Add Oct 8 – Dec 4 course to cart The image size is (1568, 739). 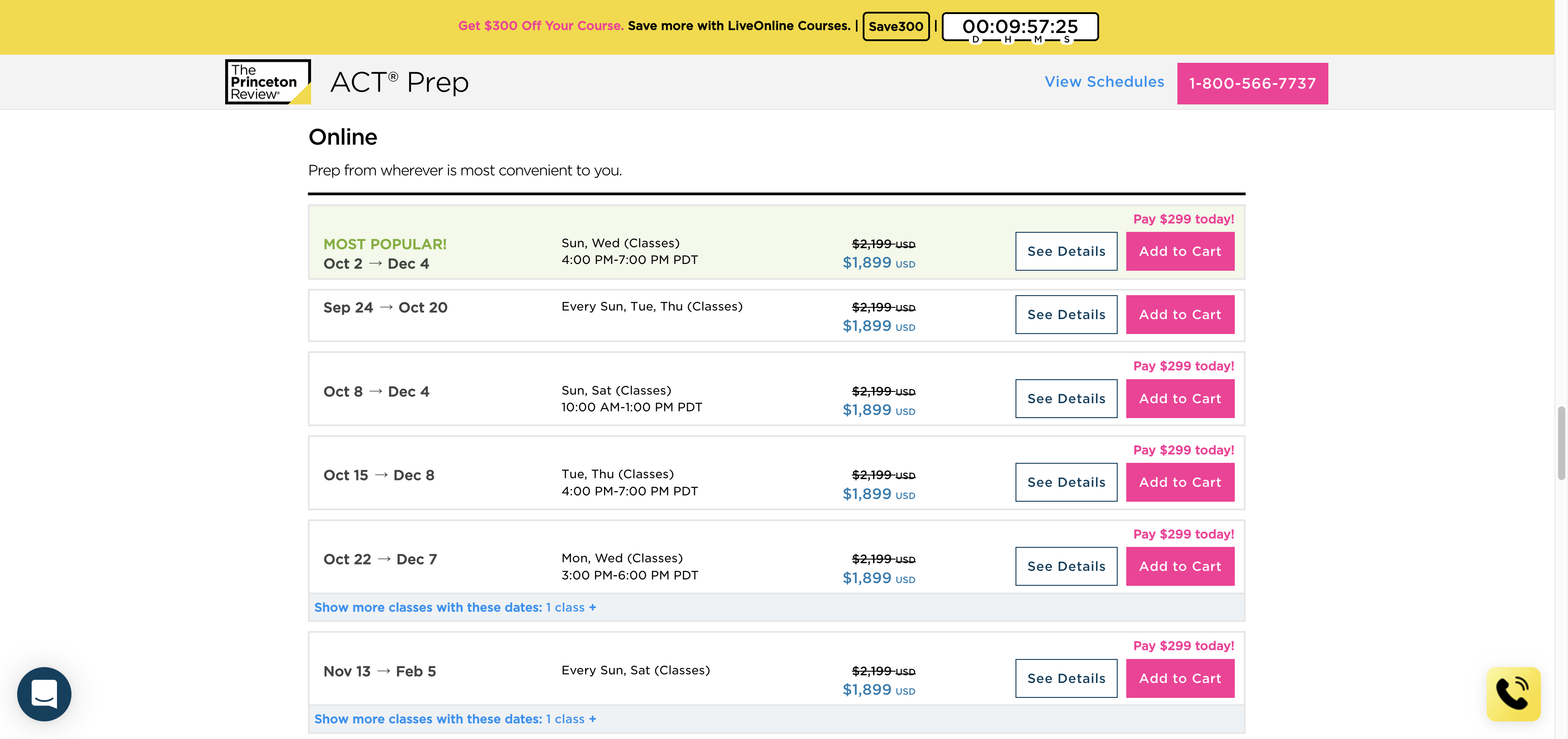coord(1180,399)
